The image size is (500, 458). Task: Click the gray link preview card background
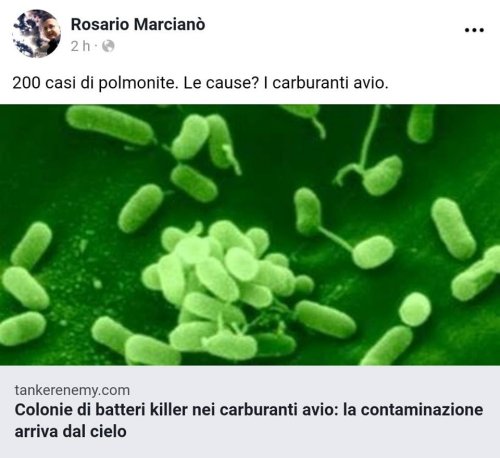(x=250, y=412)
